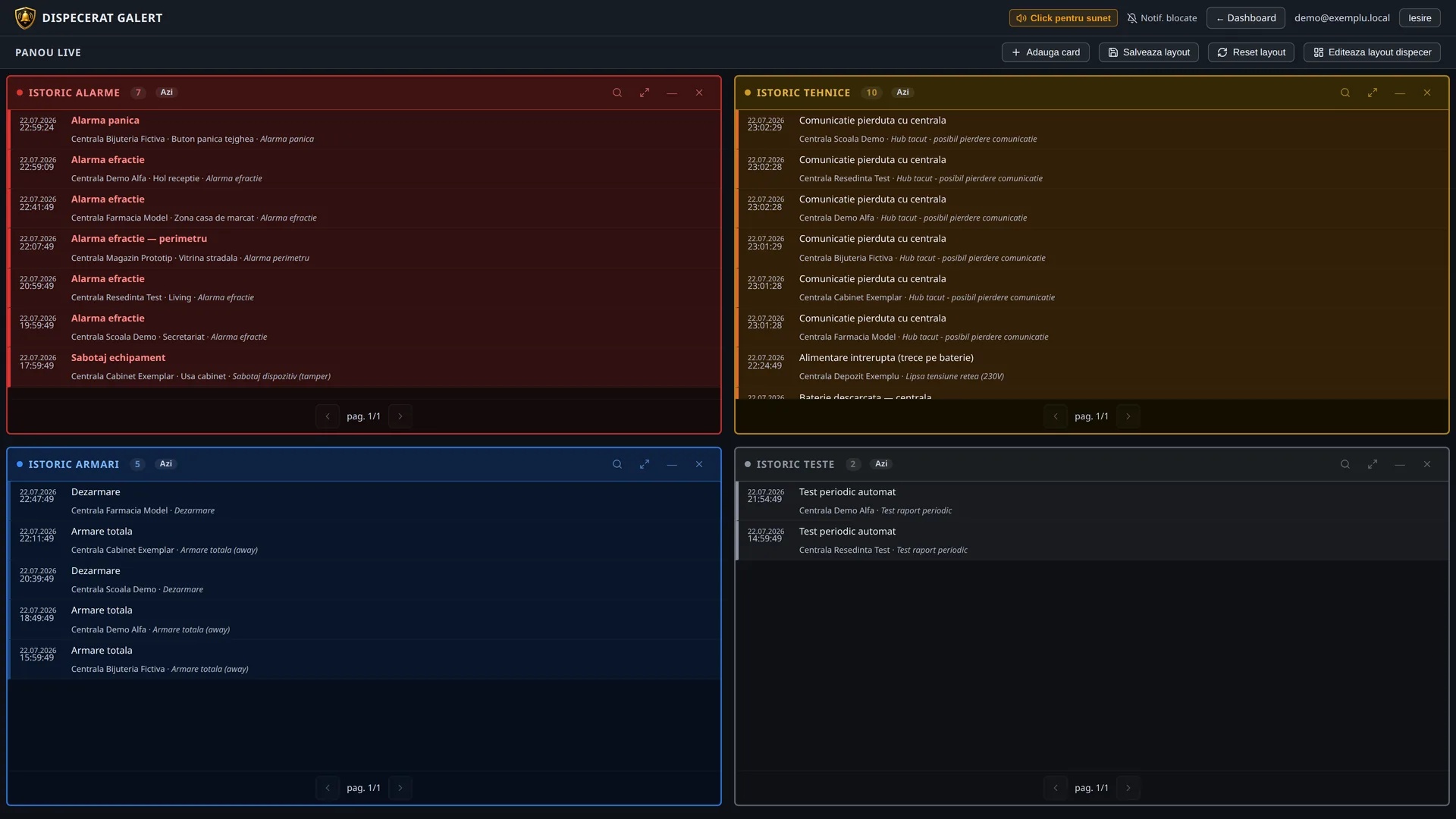Go to next page in Istoric Tehnice
This screenshot has height=819, width=1456.
(x=1128, y=416)
